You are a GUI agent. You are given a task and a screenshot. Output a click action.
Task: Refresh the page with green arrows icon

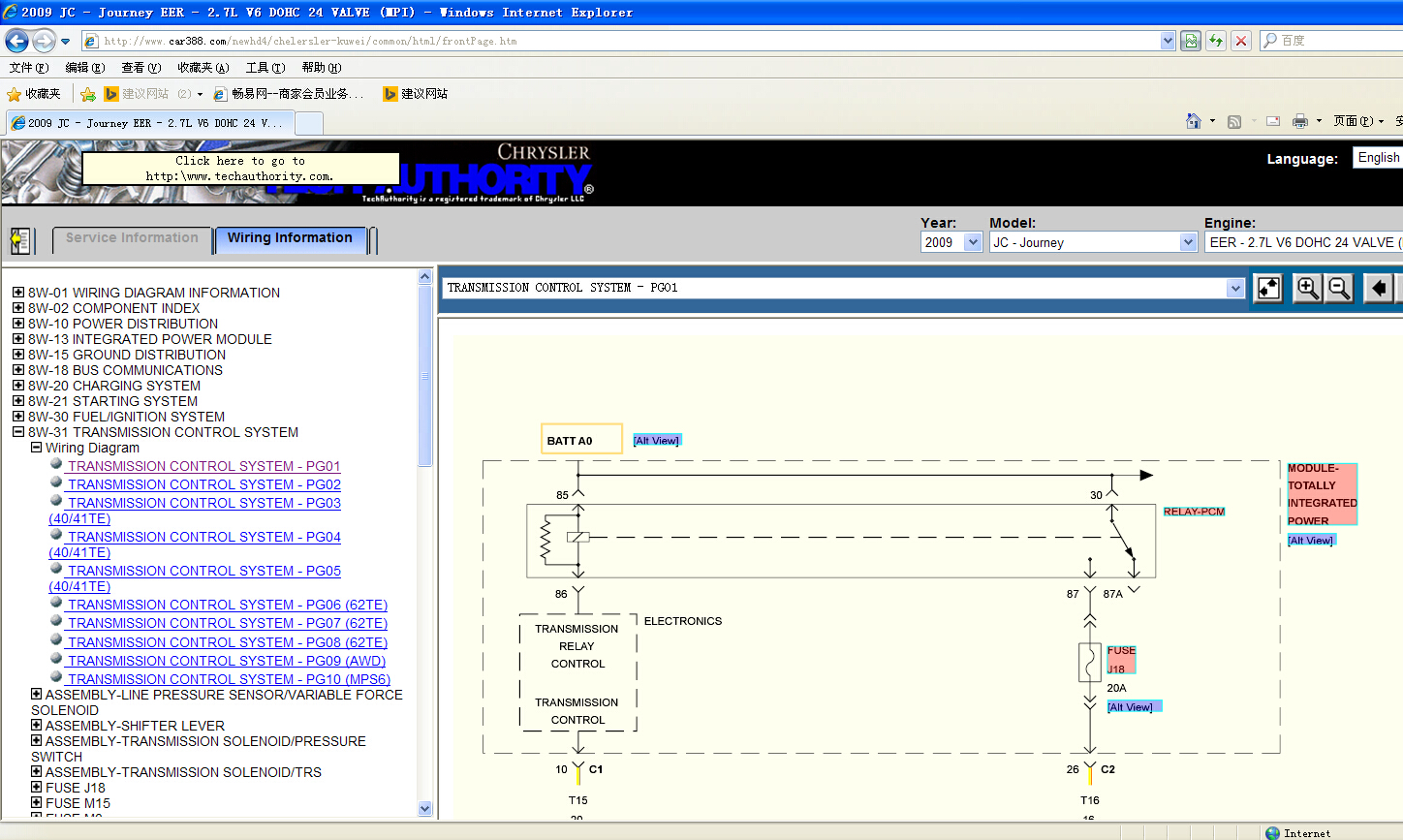[x=1215, y=41]
